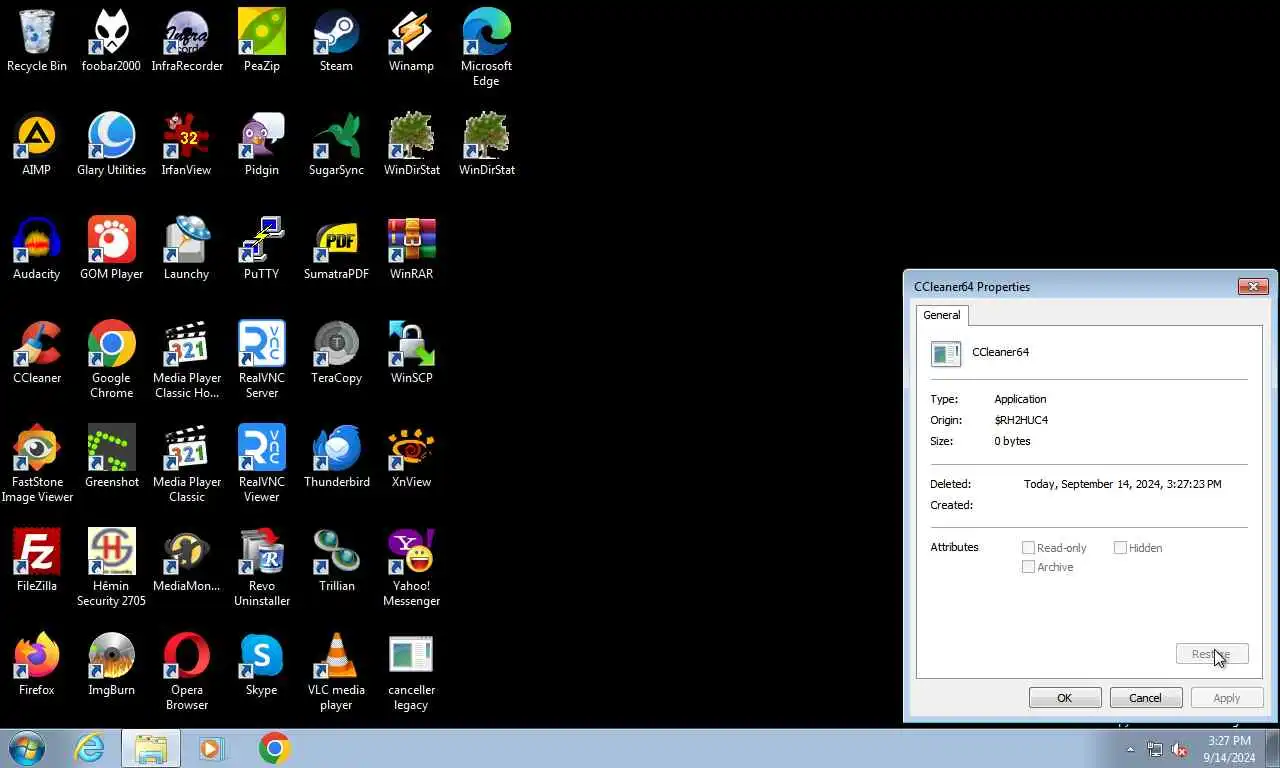Open the taskbar media player icon
Screen dimensions: 1280x768
212,748
